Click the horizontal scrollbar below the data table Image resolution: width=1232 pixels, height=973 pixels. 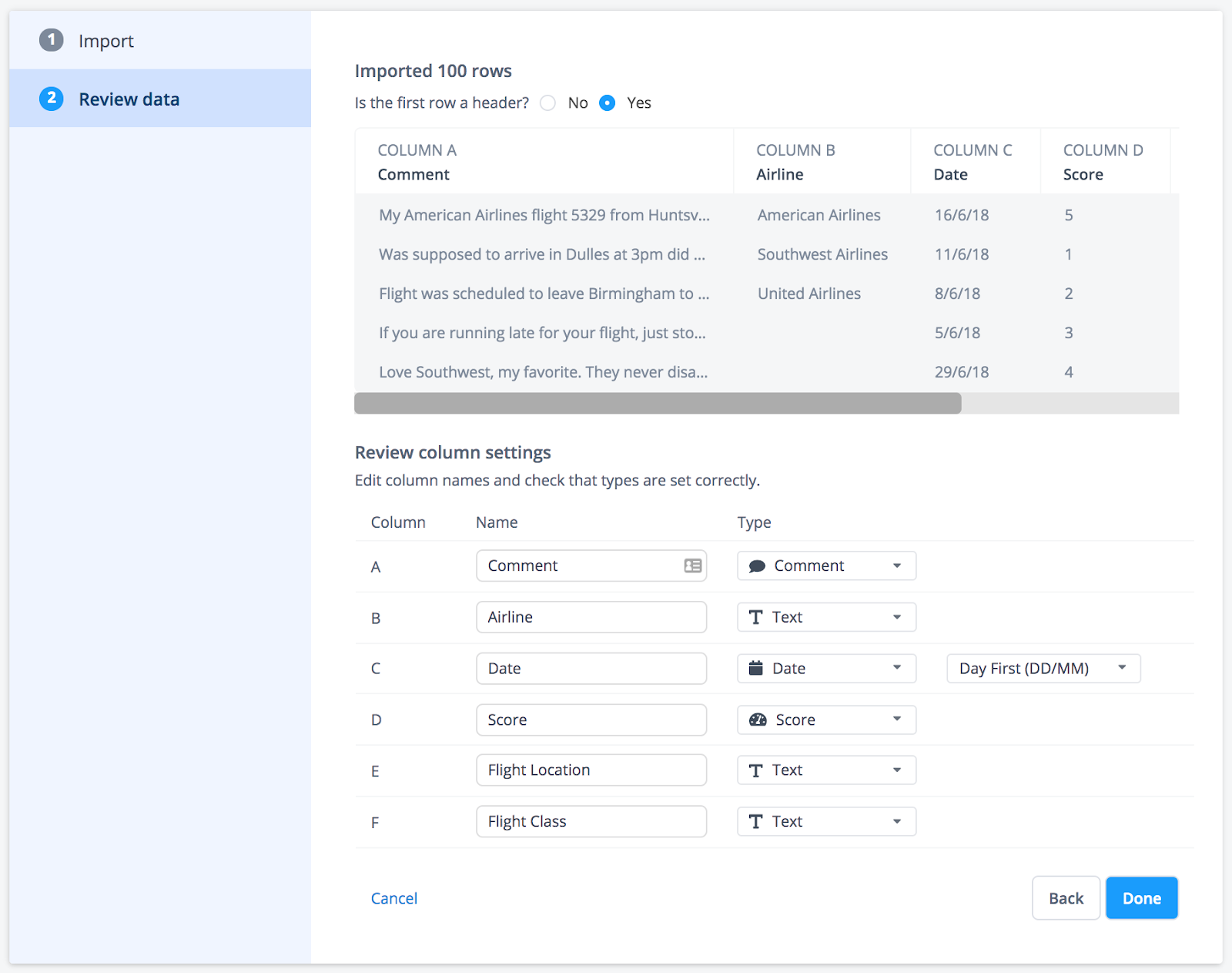click(657, 403)
